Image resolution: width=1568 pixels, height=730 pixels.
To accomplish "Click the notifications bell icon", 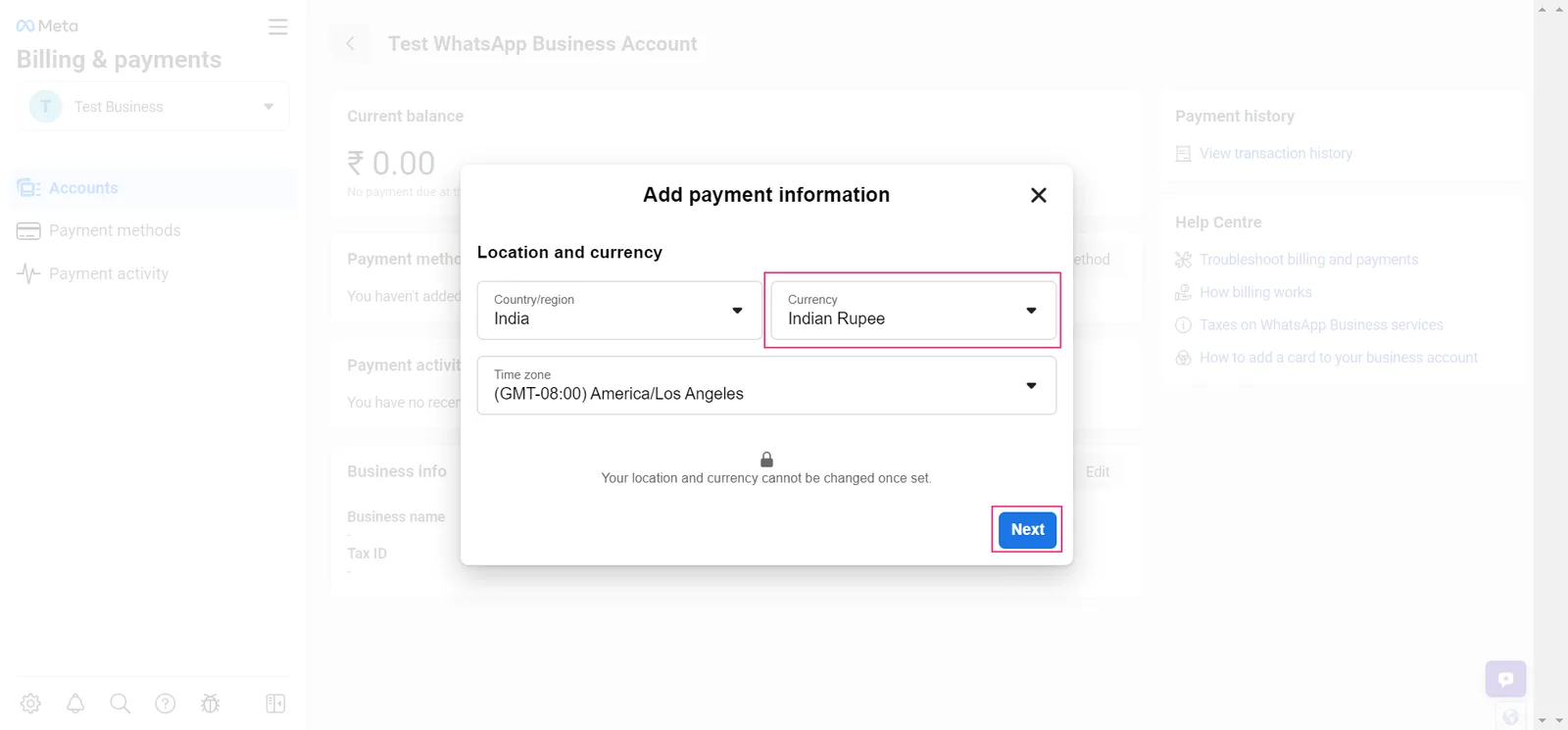I will click(75, 704).
